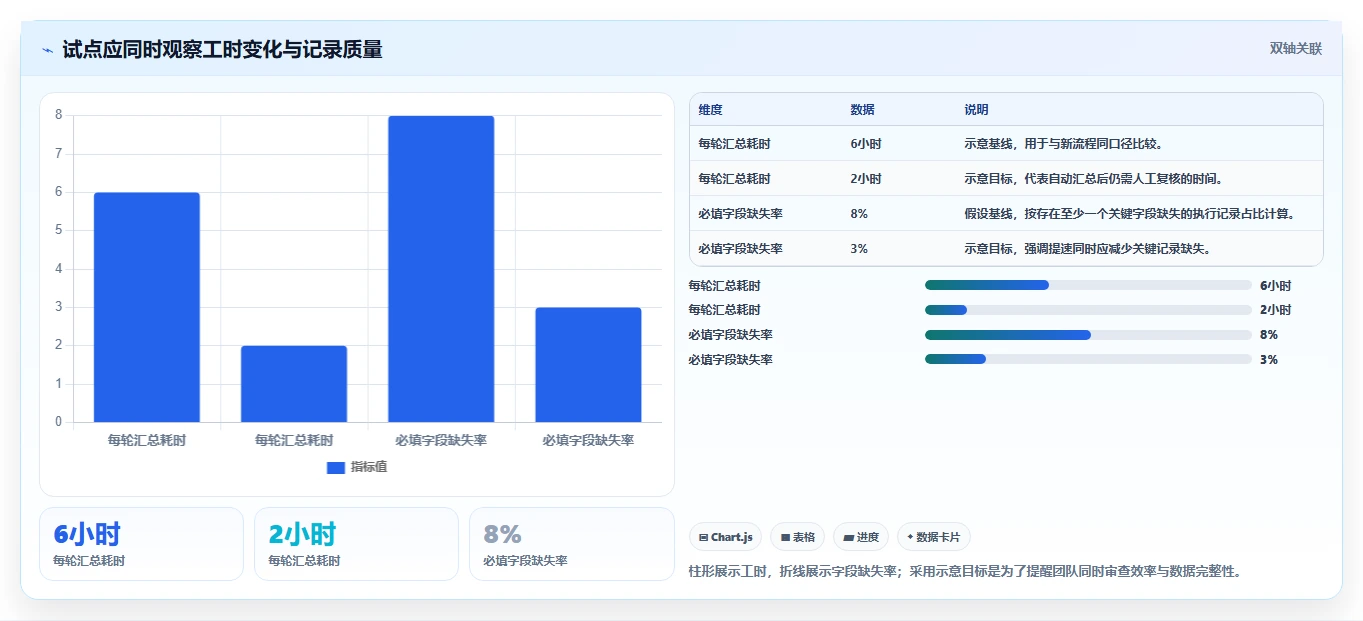The image size is (1363, 621).
Task: Click table row 示意目标，代表自动汇总后仍需人工复核的时间
Action: pos(1006,179)
